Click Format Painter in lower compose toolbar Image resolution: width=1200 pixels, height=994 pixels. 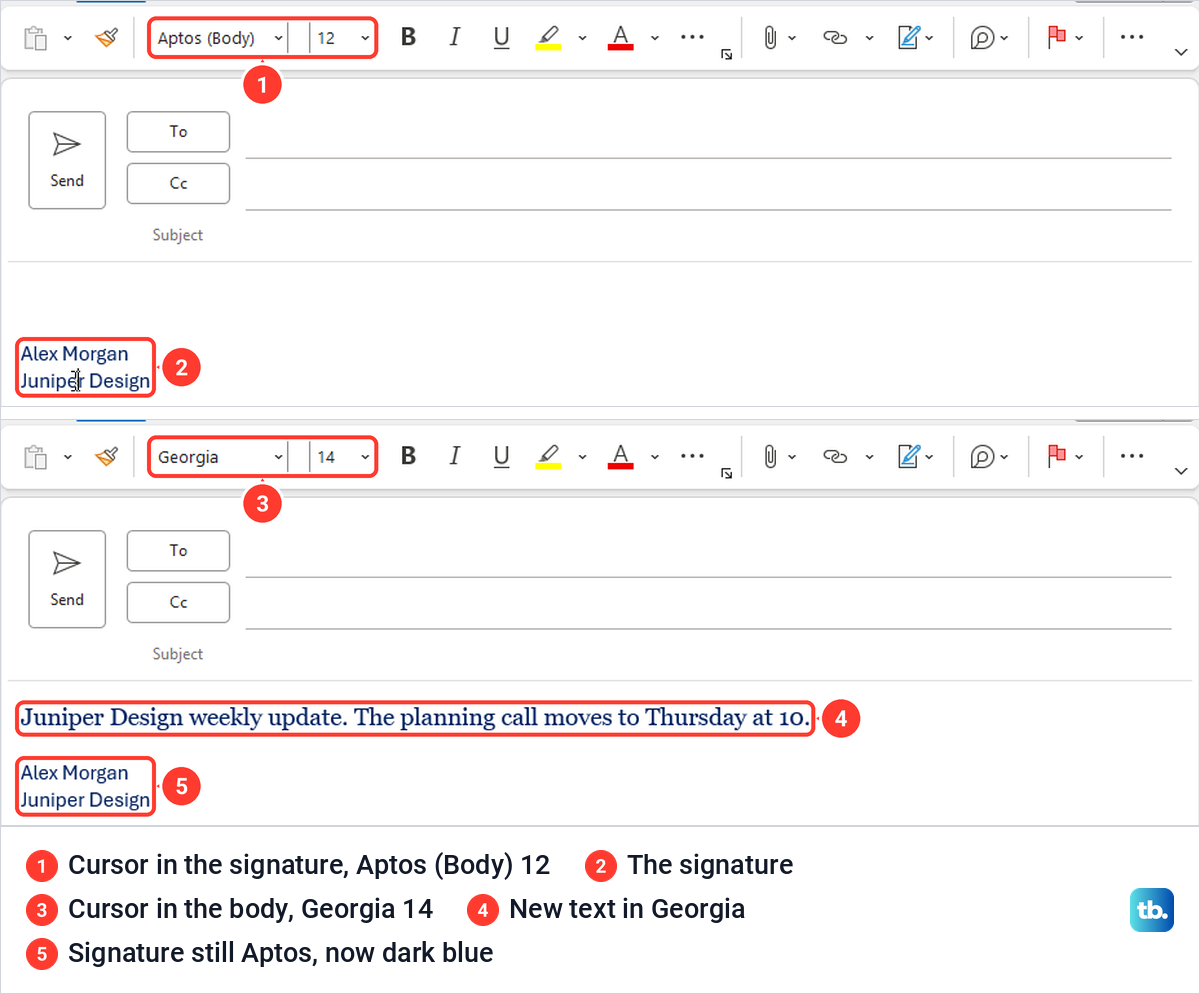[106, 457]
